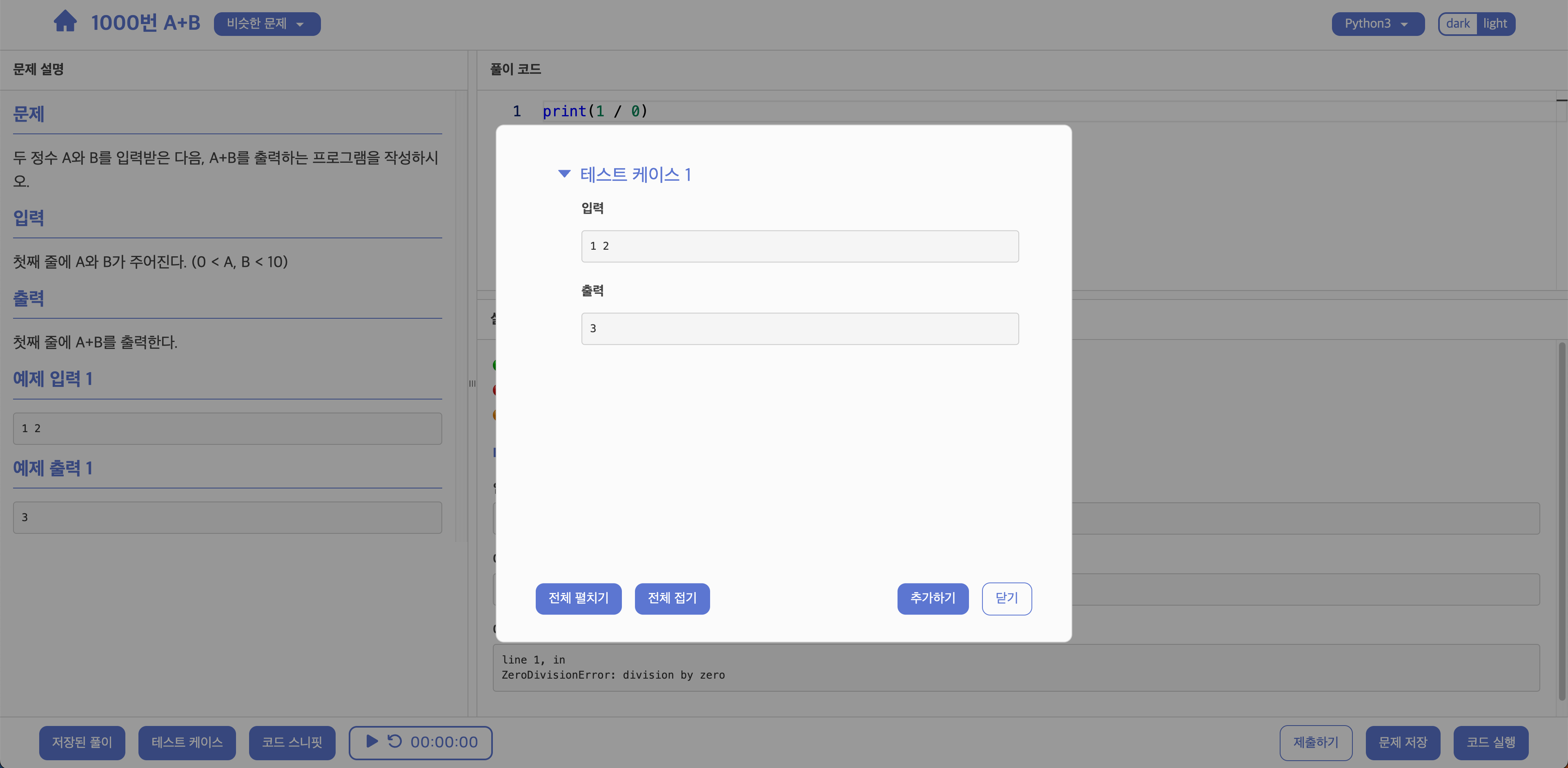The image size is (1568, 768).
Task: Open the 비슷한 문제 dropdown
Action: [267, 24]
